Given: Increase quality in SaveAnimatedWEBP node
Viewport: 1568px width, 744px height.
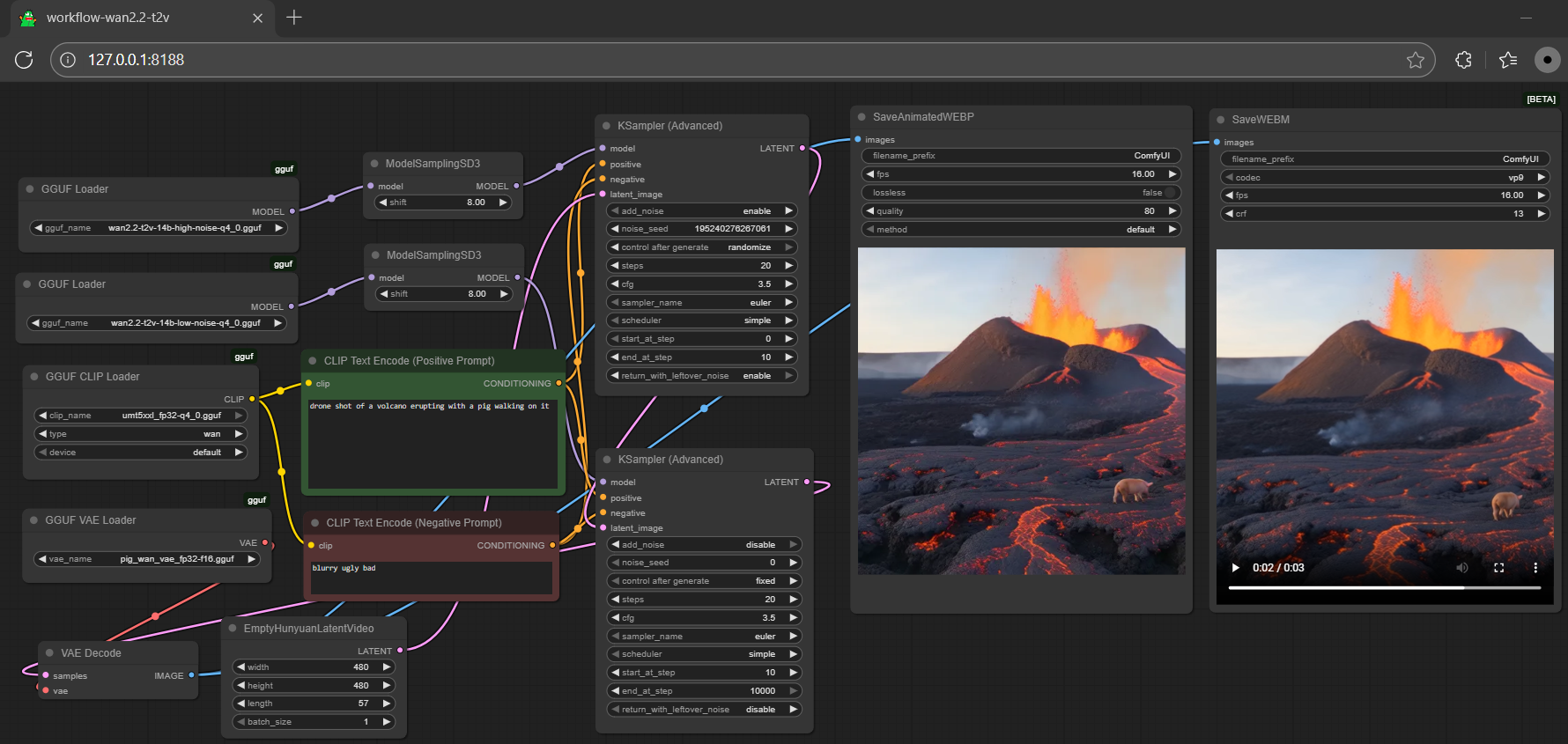Looking at the screenshot, I should [1172, 211].
